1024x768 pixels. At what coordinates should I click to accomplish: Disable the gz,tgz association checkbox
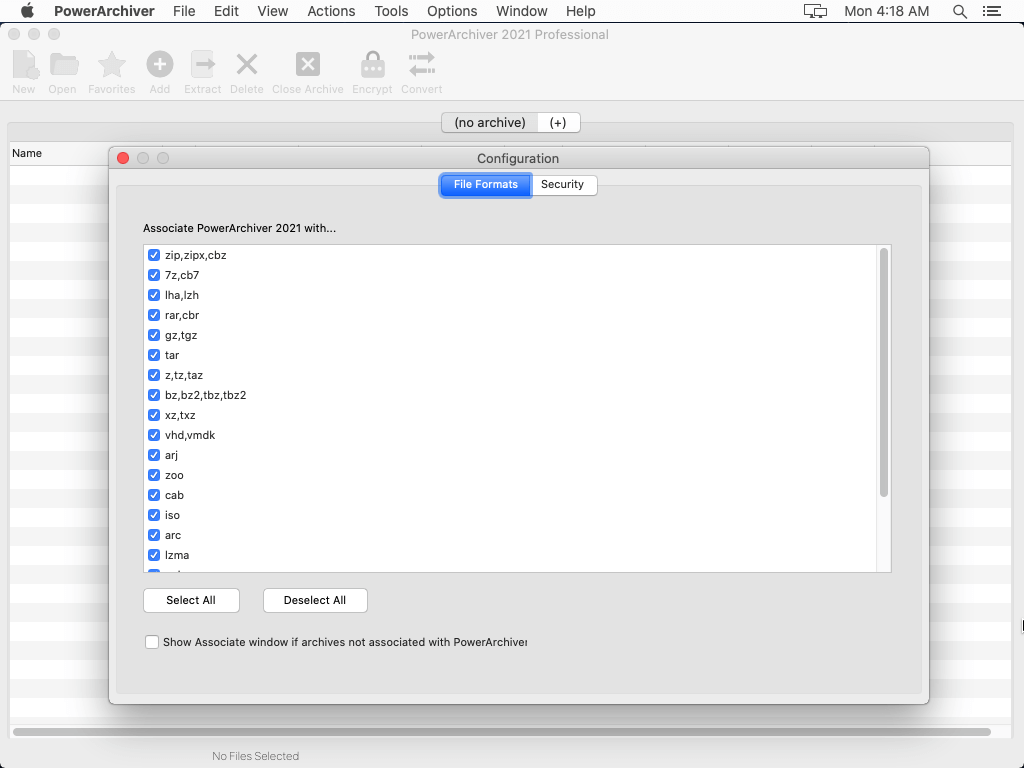pyautogui.click(x=154, y=335)
